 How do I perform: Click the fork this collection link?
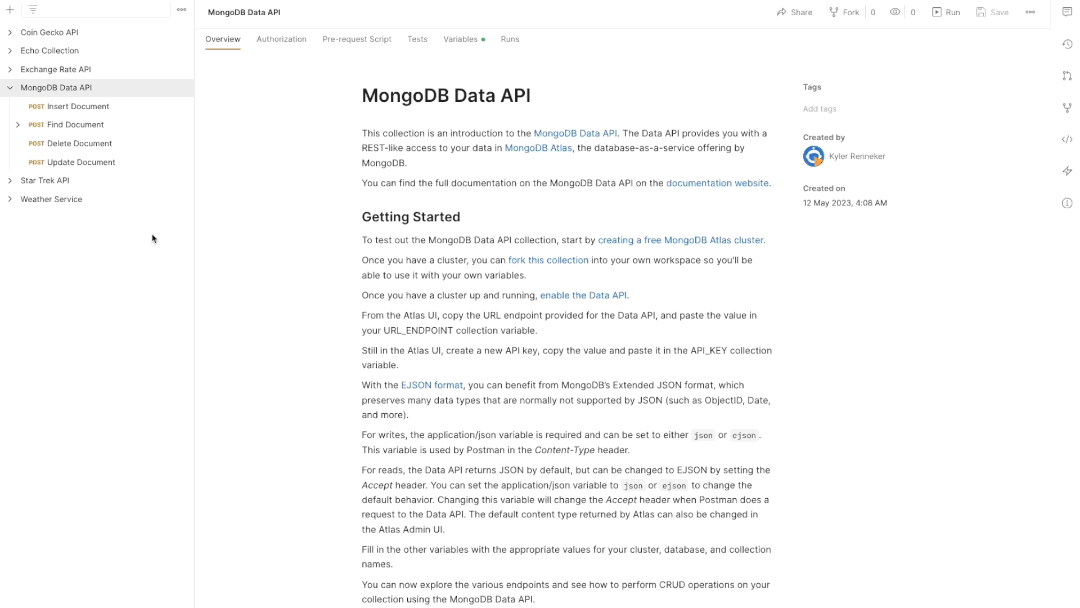point(548,260)
